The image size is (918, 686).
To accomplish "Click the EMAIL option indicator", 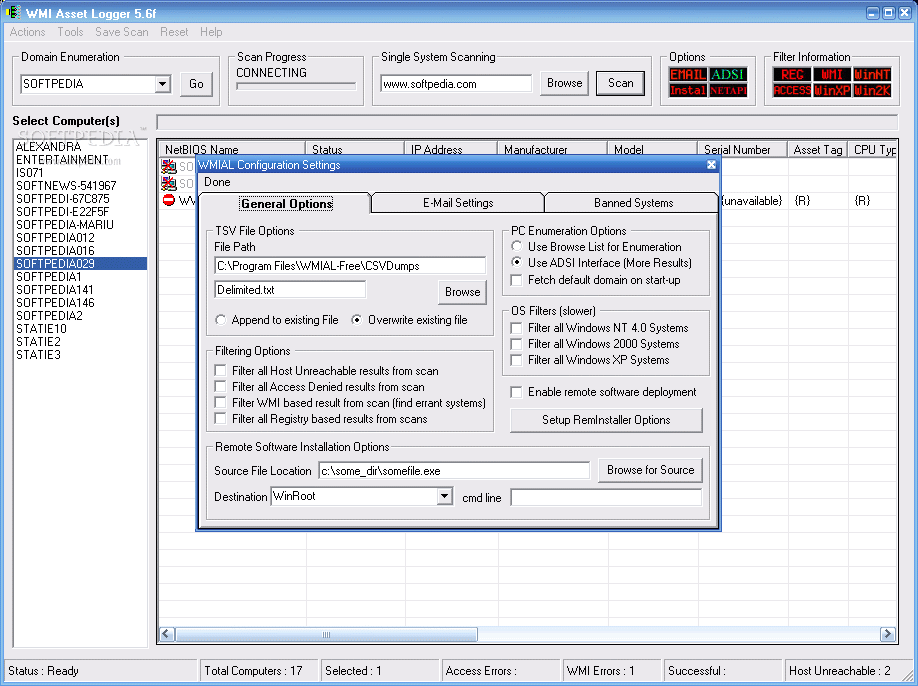I will (x=688, y=74).
